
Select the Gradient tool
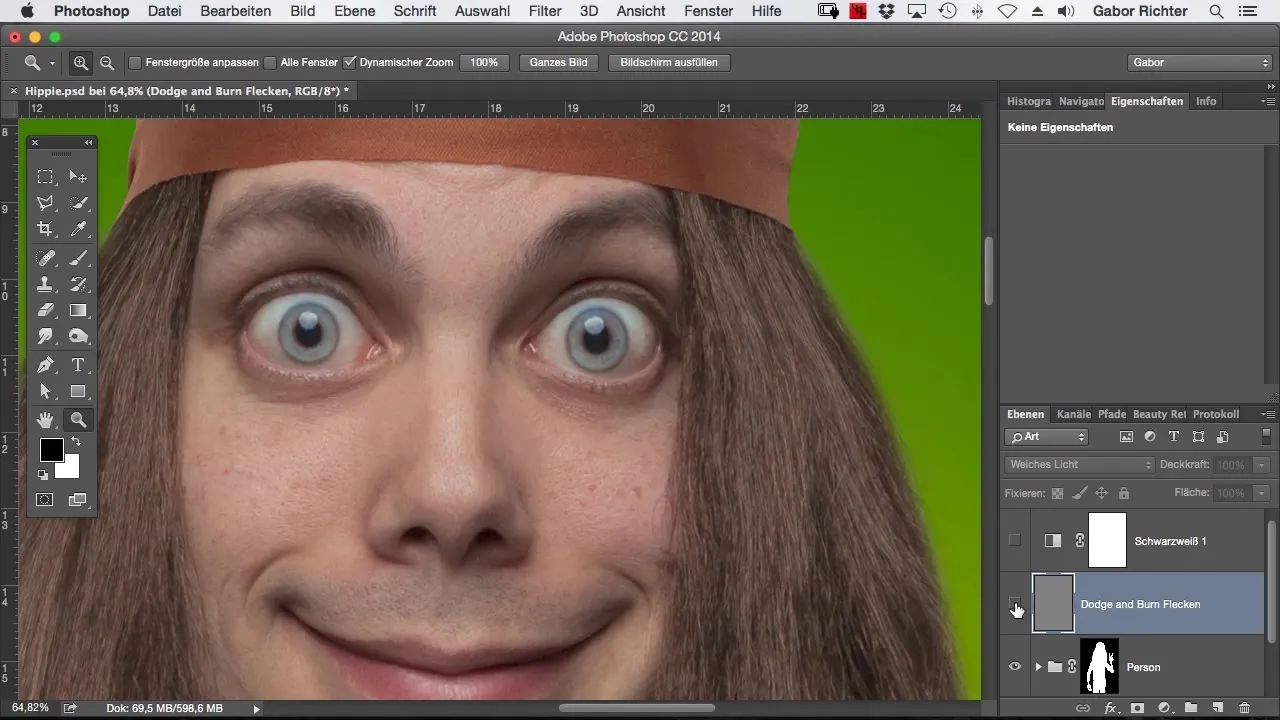tap(78, 311)
